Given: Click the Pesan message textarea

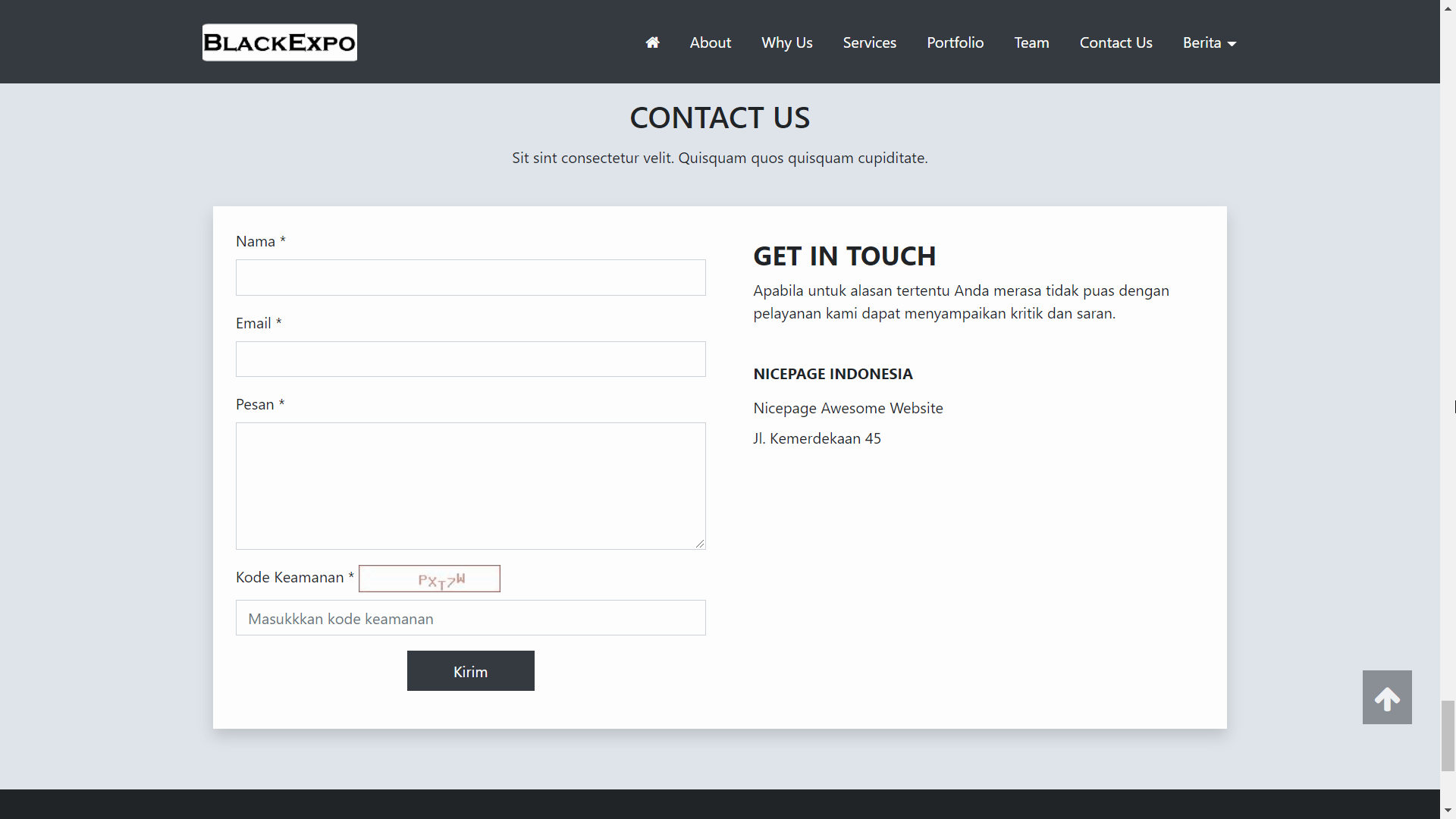Looking at the screenshot, I should click(x=470, y=485).
